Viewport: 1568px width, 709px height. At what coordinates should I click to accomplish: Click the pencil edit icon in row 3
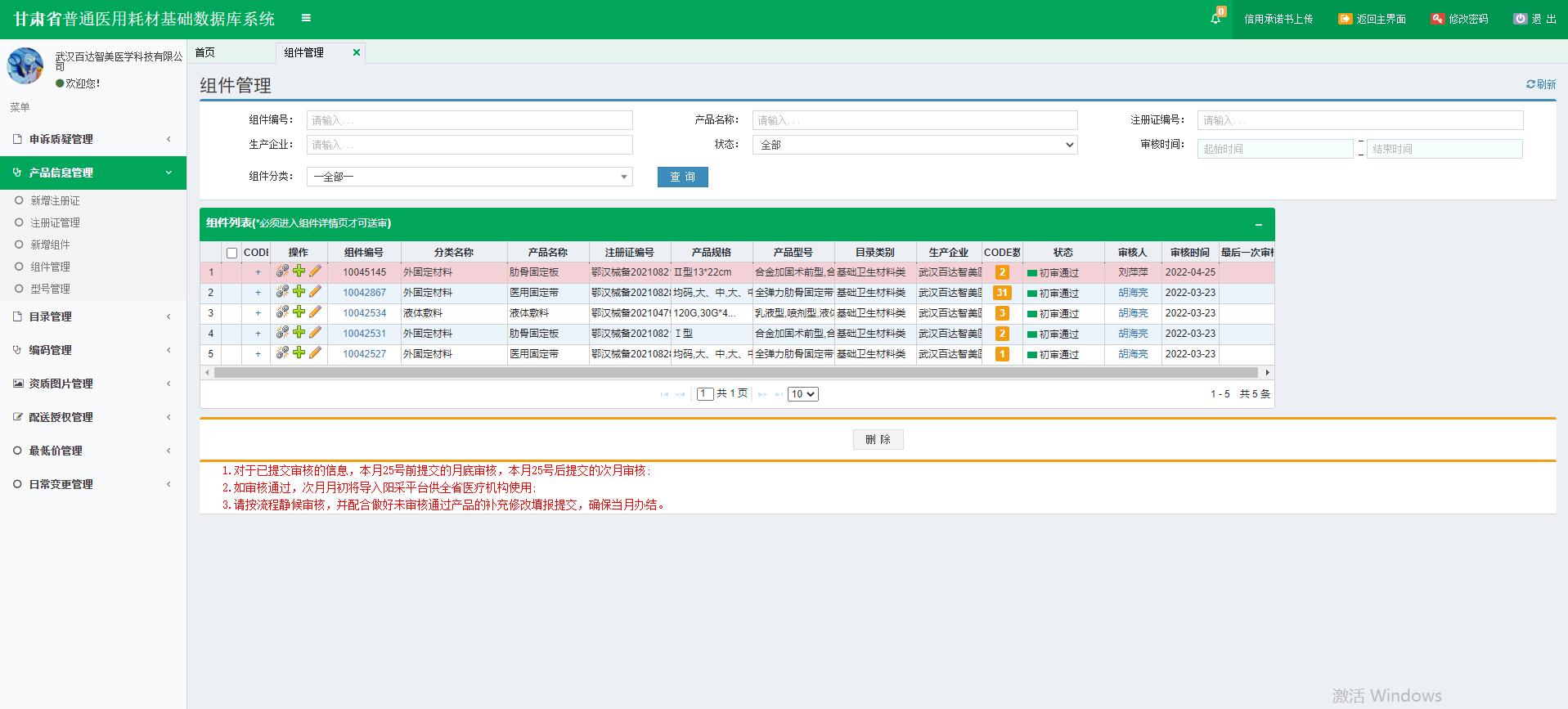click(x=315, y=312)
